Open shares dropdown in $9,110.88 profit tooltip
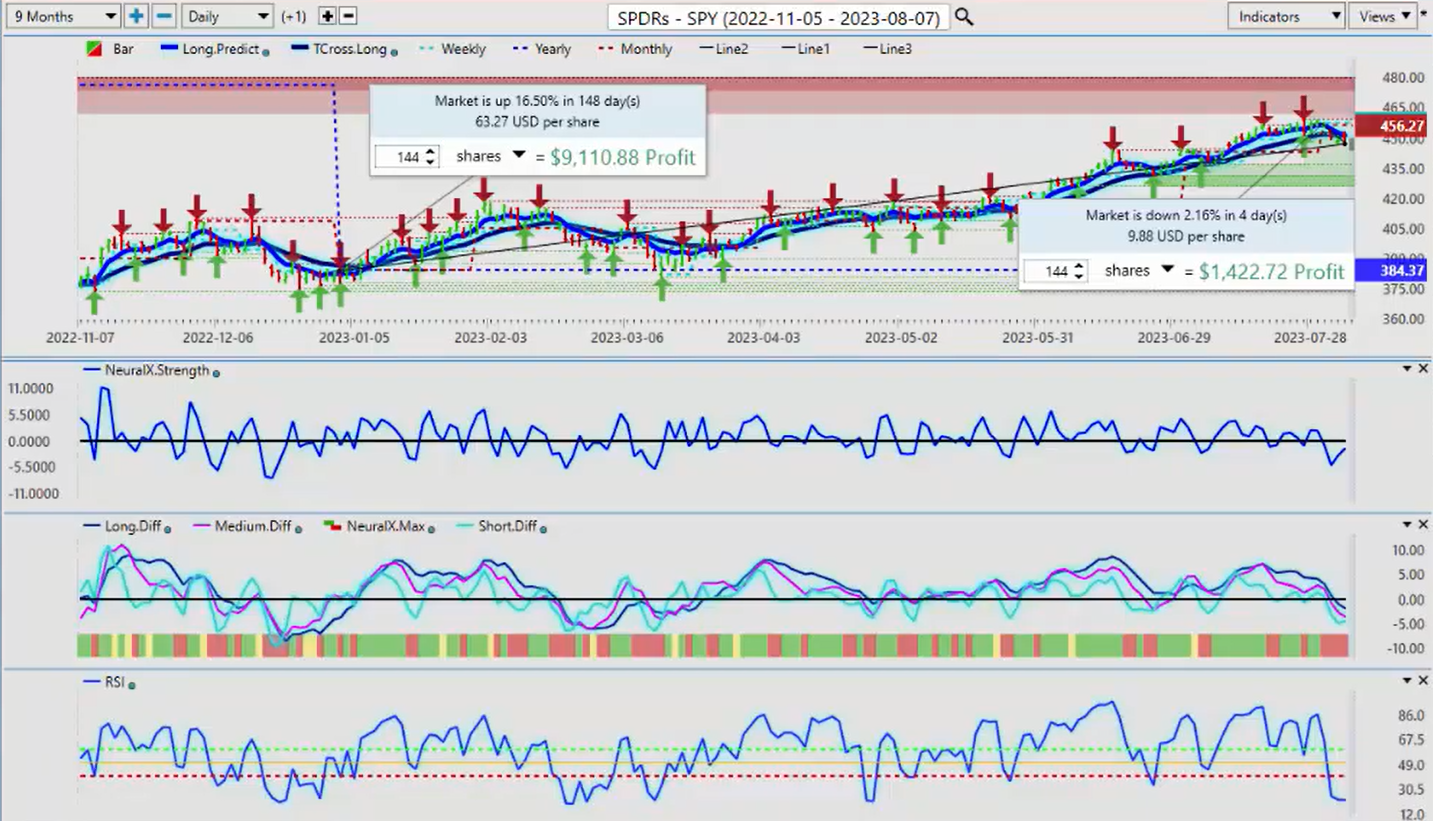The height and width of the screenshot is (821, 1433). point(519,156)
